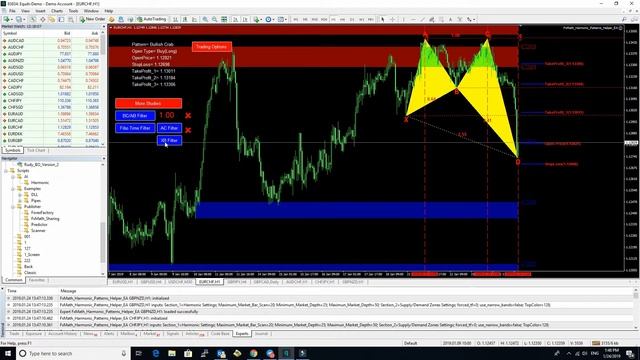
Task: Click the BC/AB Filter button
Action: pos(135,116)
